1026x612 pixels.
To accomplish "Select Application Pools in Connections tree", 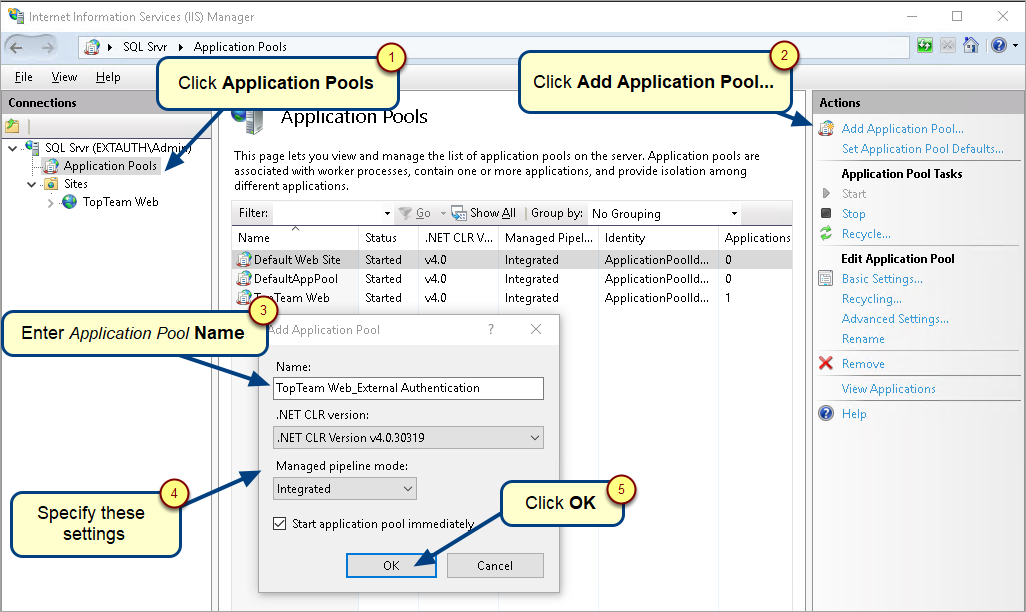I will (x=110, y=166).
